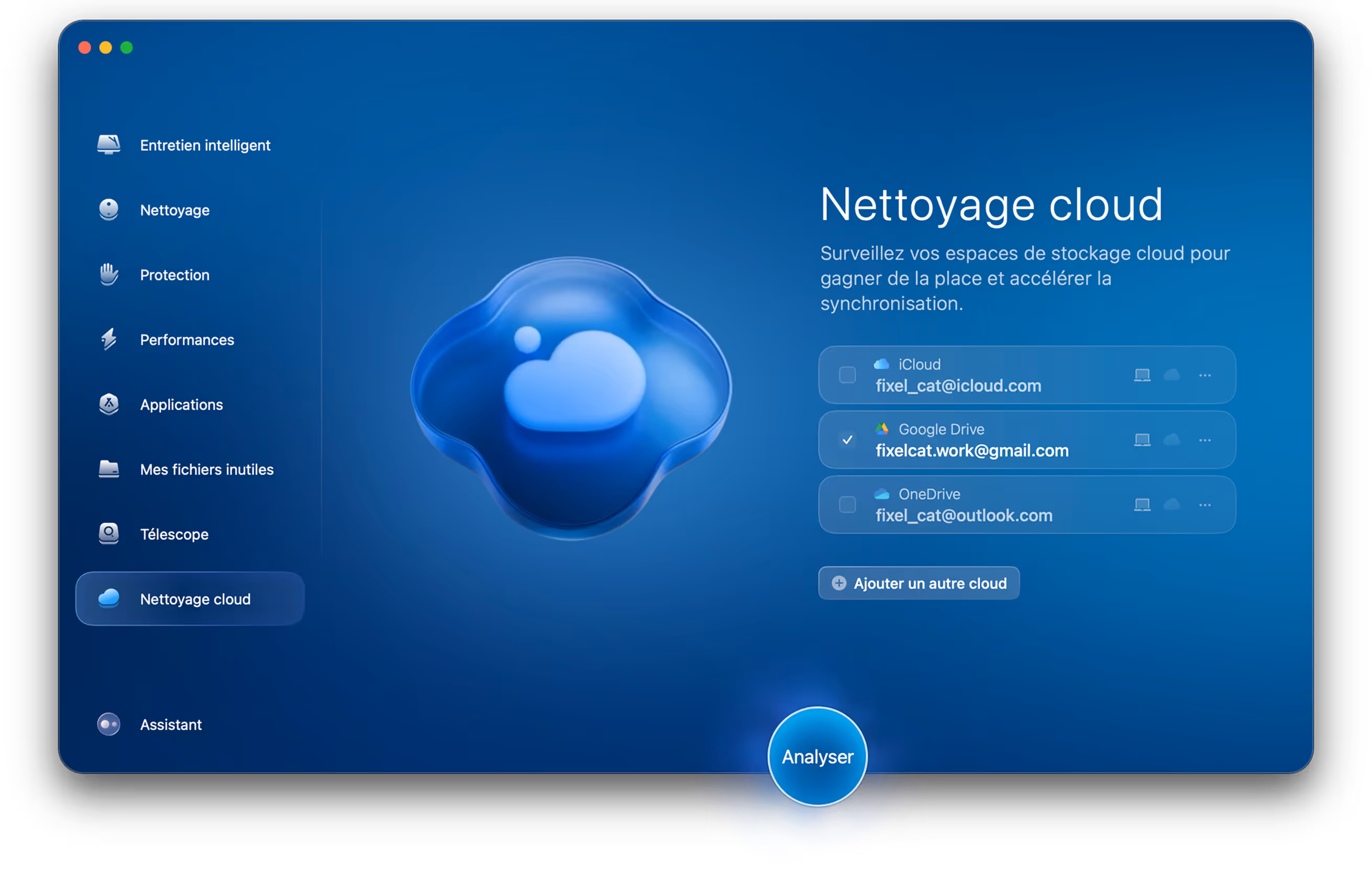Click the Nettoyage cloud sidebar icon
Viewport: 1372px width, 871px height.
(108, 598)
